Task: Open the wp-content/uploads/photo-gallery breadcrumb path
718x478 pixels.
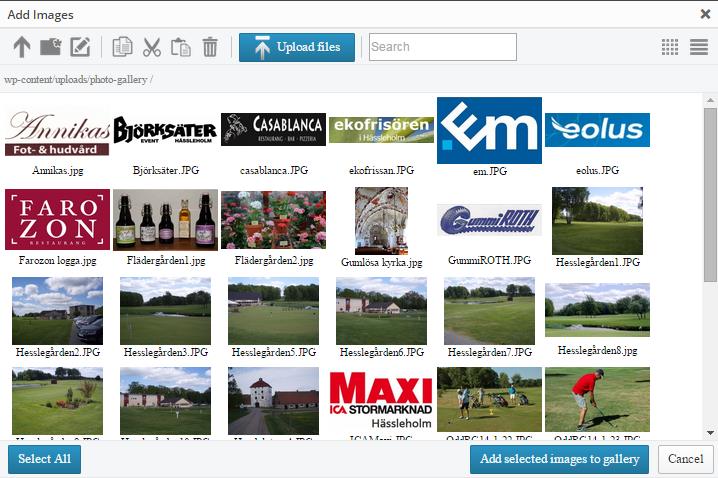Action: 76,80
